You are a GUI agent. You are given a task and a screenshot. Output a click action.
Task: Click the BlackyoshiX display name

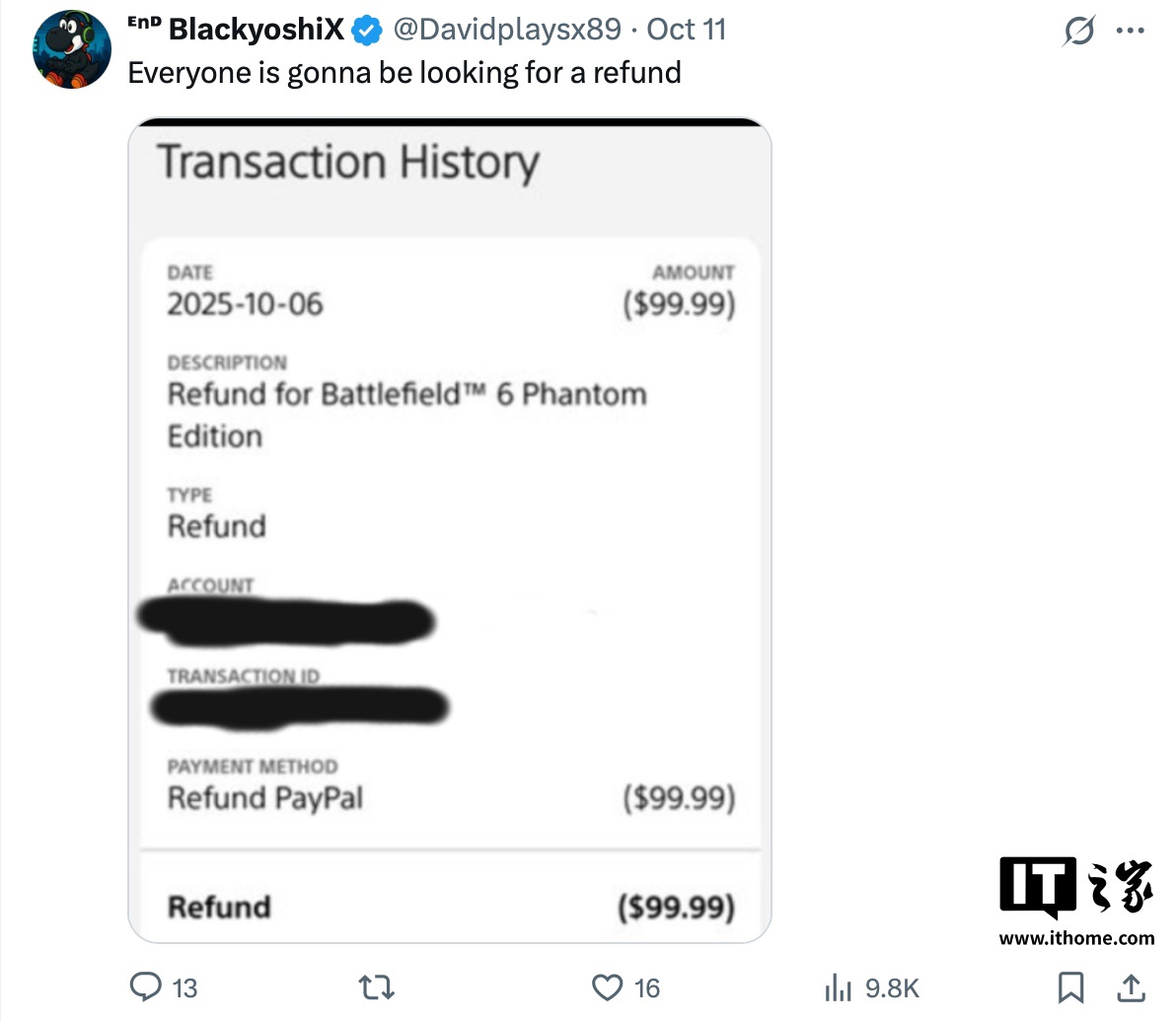(256, 30)
